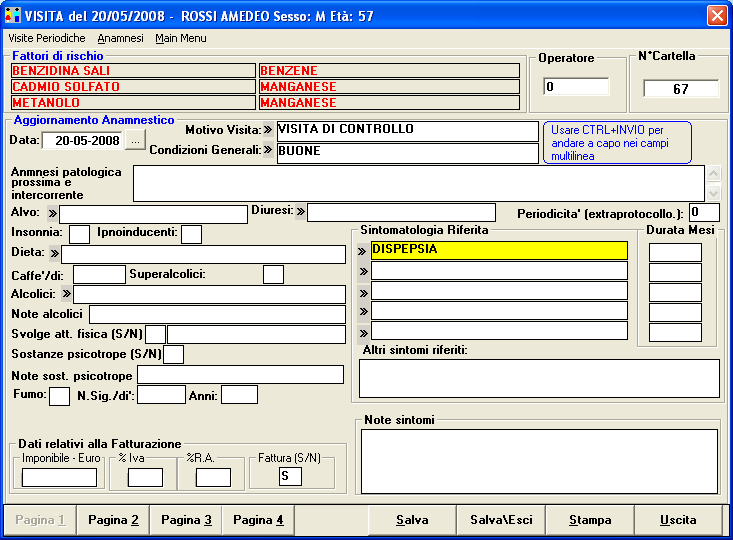This screenshot has width=733, height=540.
Task: Open the Condizioni Generali lookup arrow
Action: coord(268,150)
